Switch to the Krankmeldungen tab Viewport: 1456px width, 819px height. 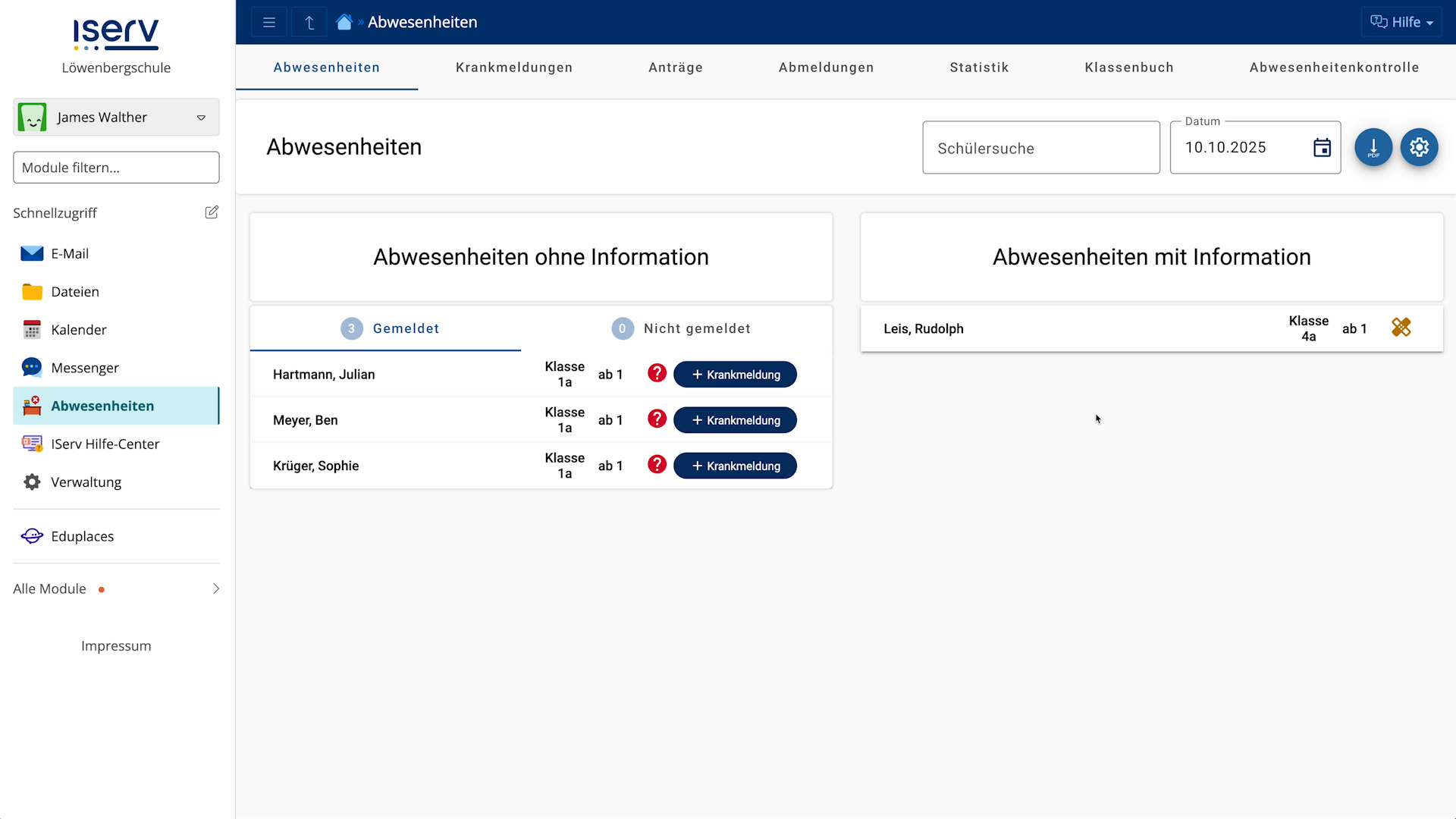click(x=513, y=67)
